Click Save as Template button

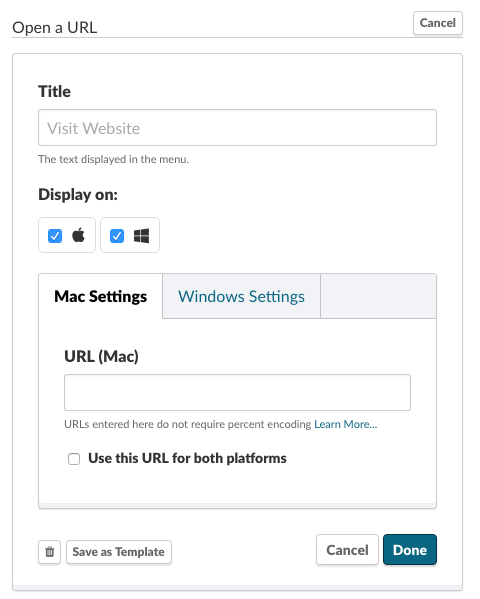tap(118, 552)
